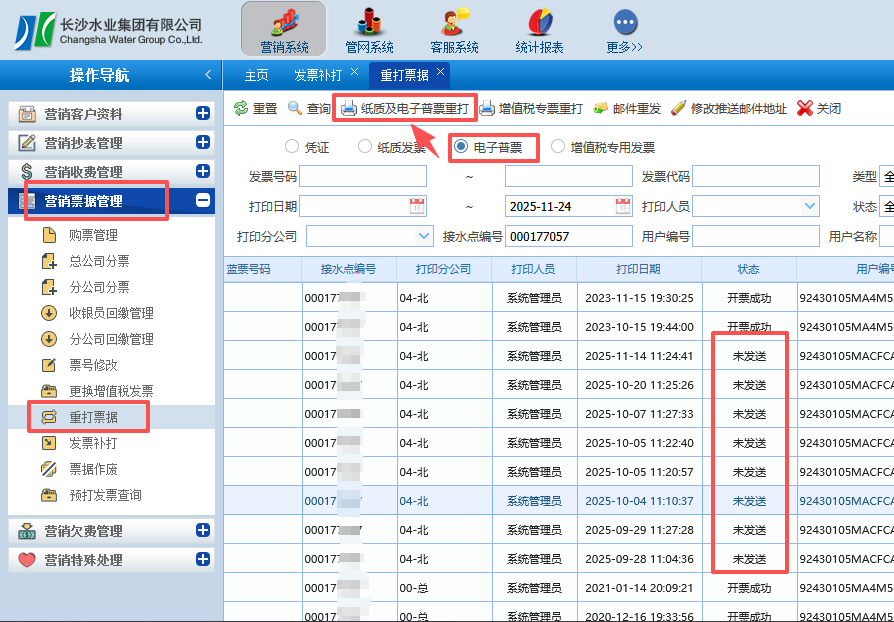The height and width of the screenshot is (622, 894).
Task: Click the 邮件重发 toolbar button
Action: pyautogui.click(x=627, y=108)
